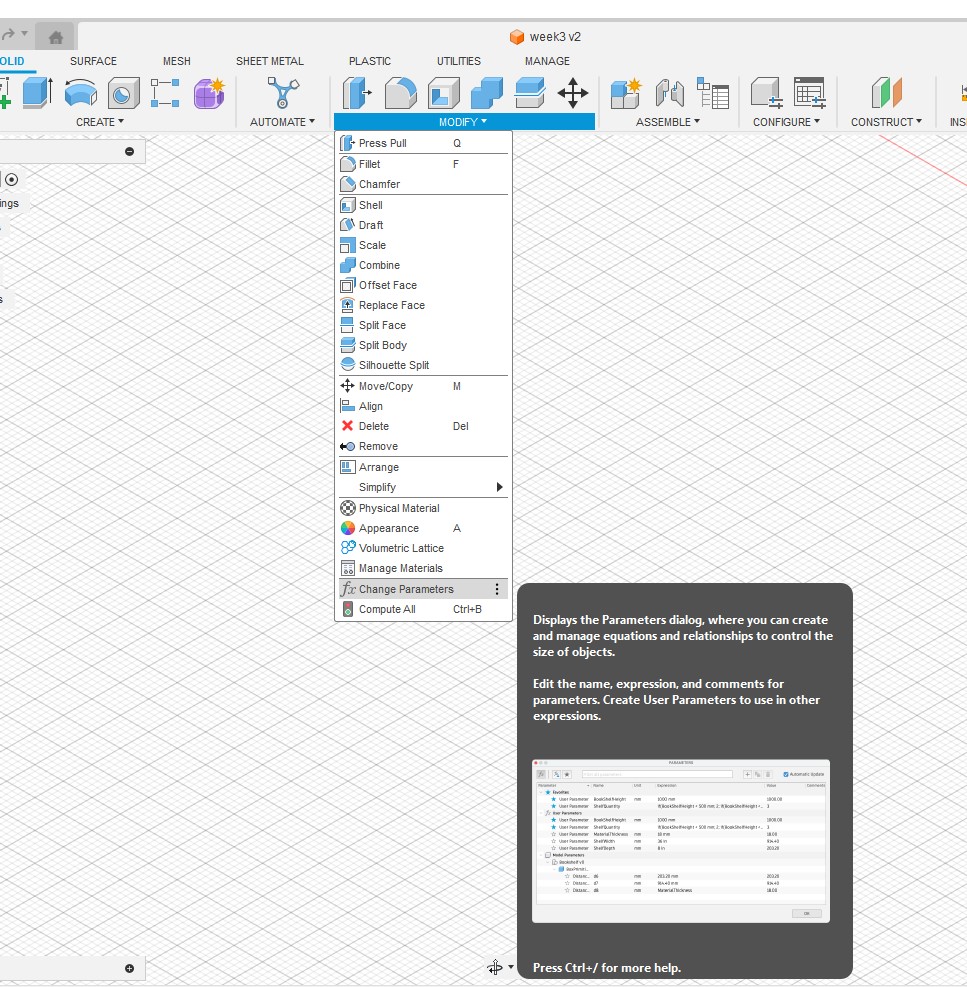Screen dimensions: 967x987
Task: Choose Combine in the Modify menu
Action: coord(423,266)
